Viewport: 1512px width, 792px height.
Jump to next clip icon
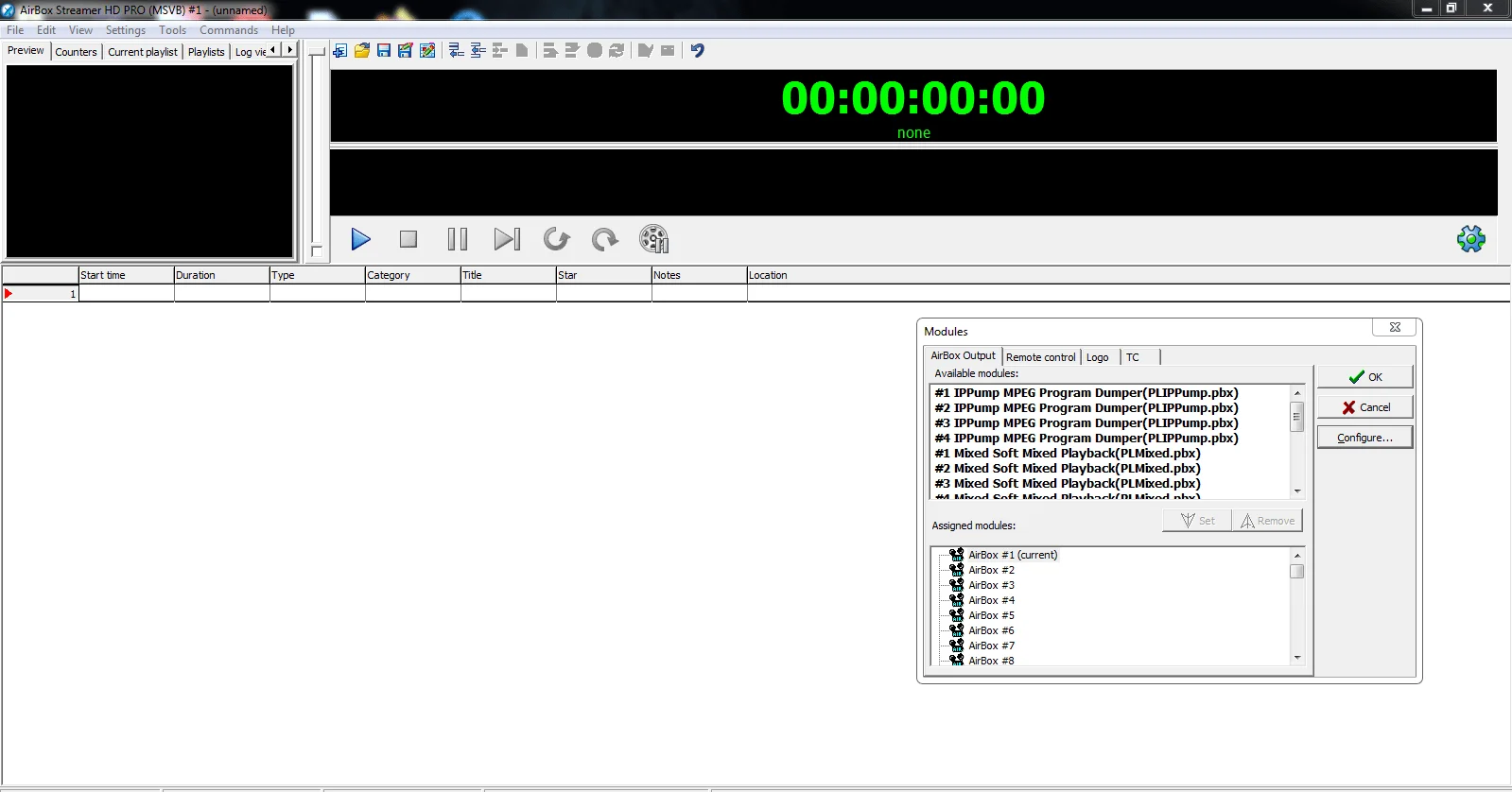[507, 240]
